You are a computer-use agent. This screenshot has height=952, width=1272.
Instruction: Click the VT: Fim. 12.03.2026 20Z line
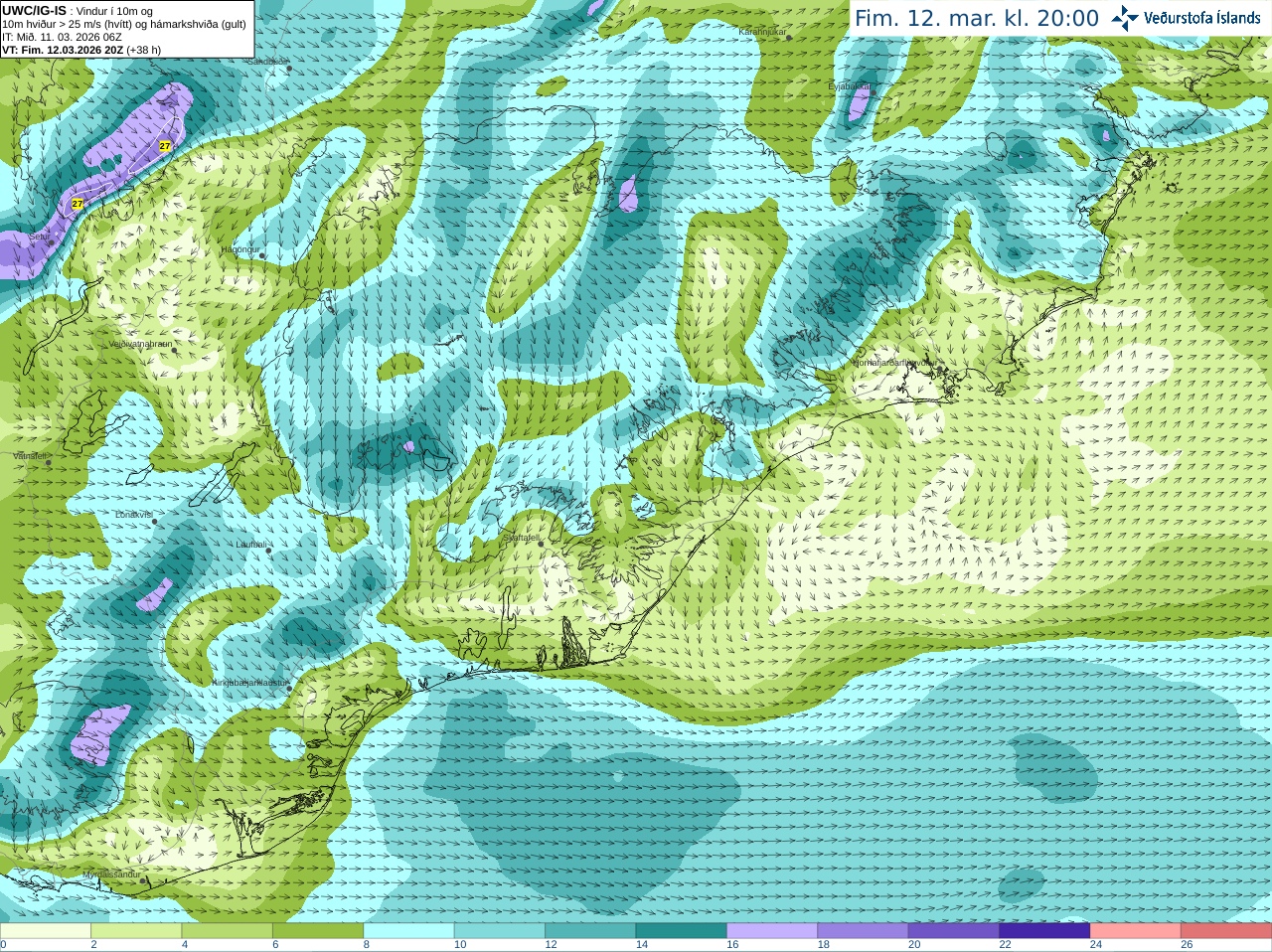click(81, 50)
